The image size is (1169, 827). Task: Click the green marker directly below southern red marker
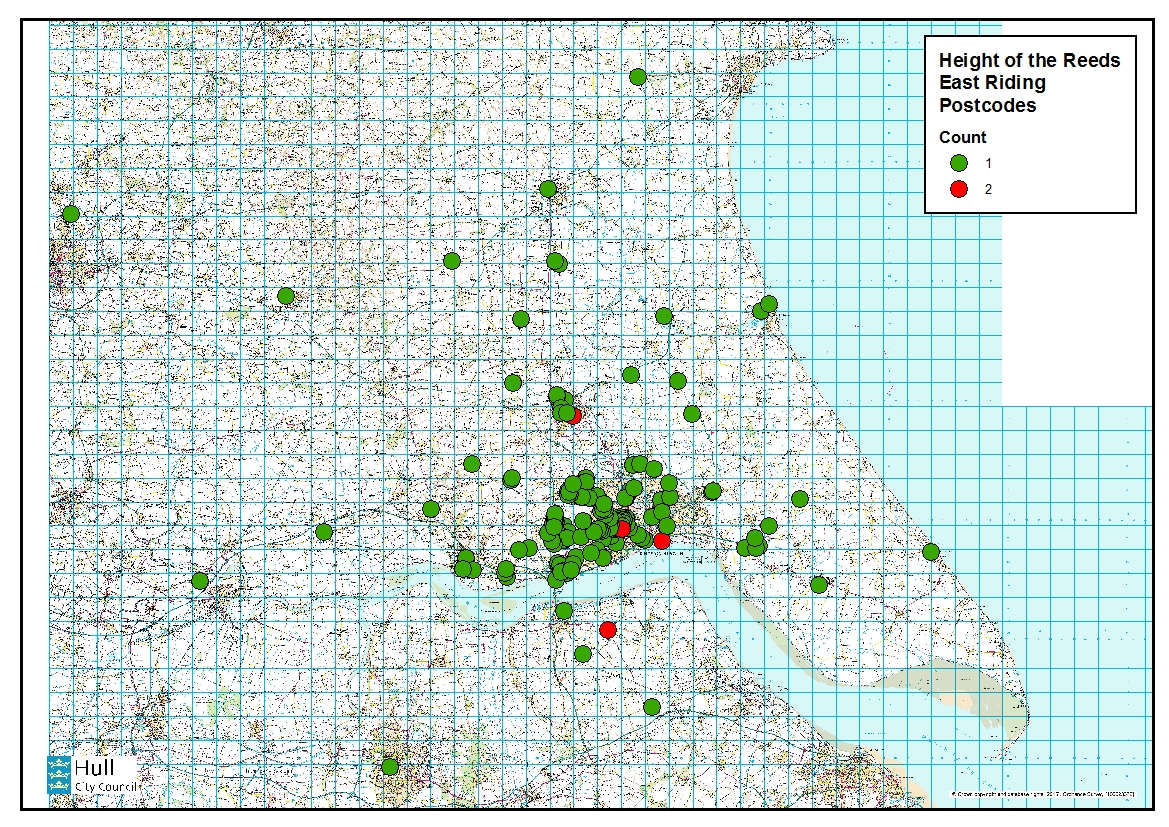point(583,654)
